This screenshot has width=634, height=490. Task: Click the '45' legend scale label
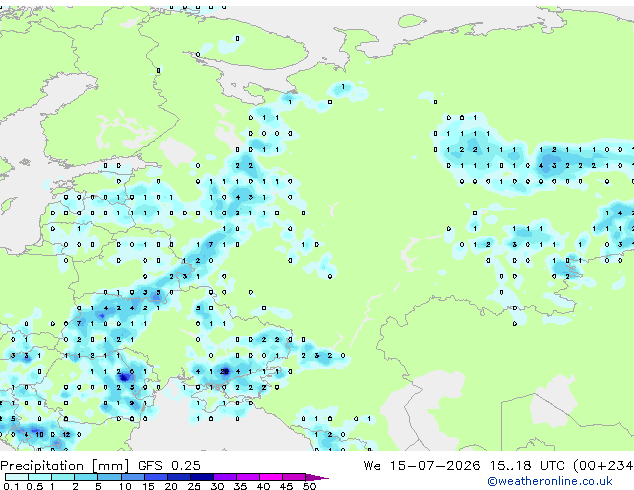(x=286, y=486)
